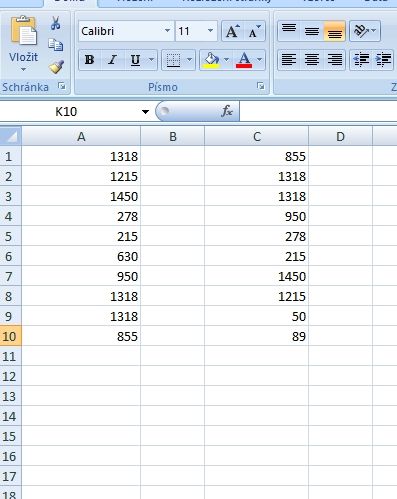The height and width of the screenshot is (499, 397).
Task: Apply red font color
Action: pyautogui.click(x=244, y=60)
